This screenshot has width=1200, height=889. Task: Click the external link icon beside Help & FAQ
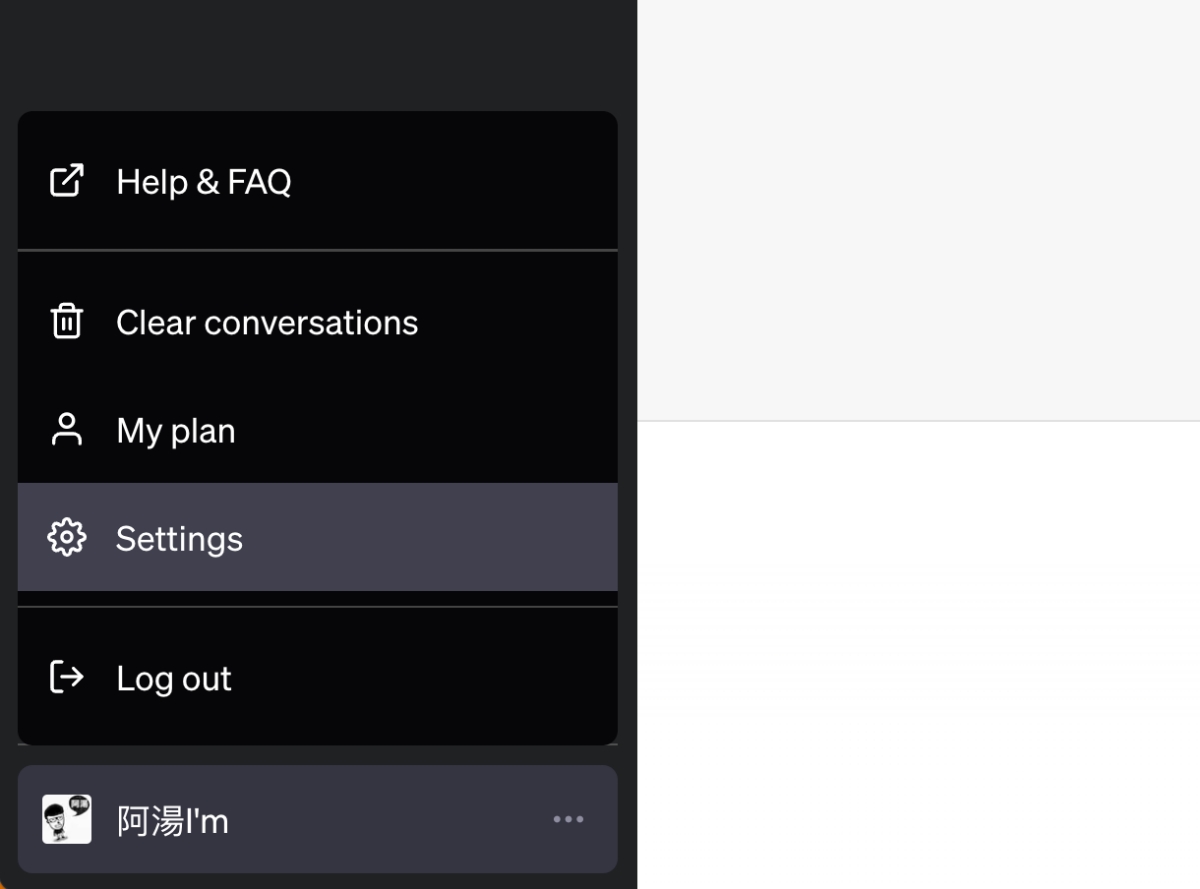click(66, 181)
